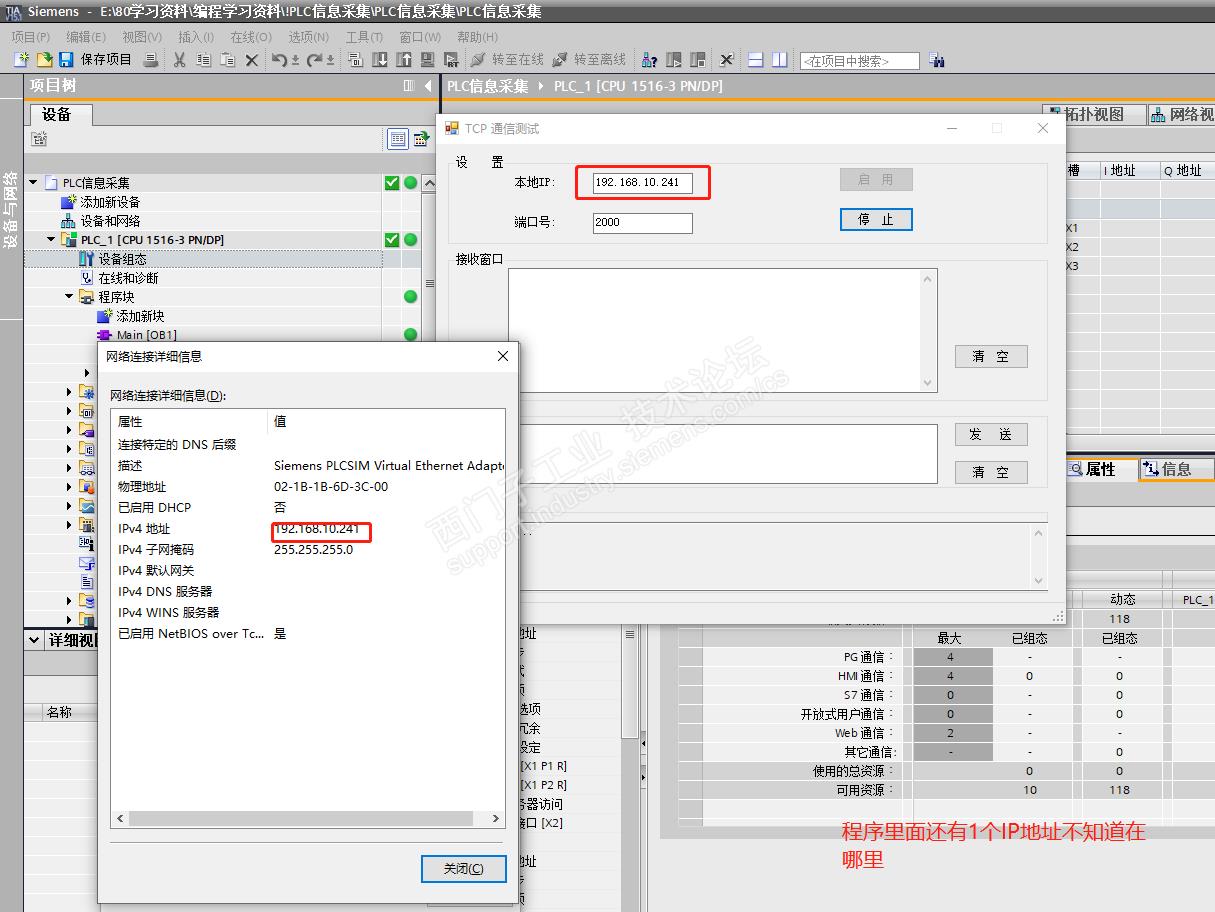
Task: Click project tree scrollbar up arrow
Action: (430, 183)
